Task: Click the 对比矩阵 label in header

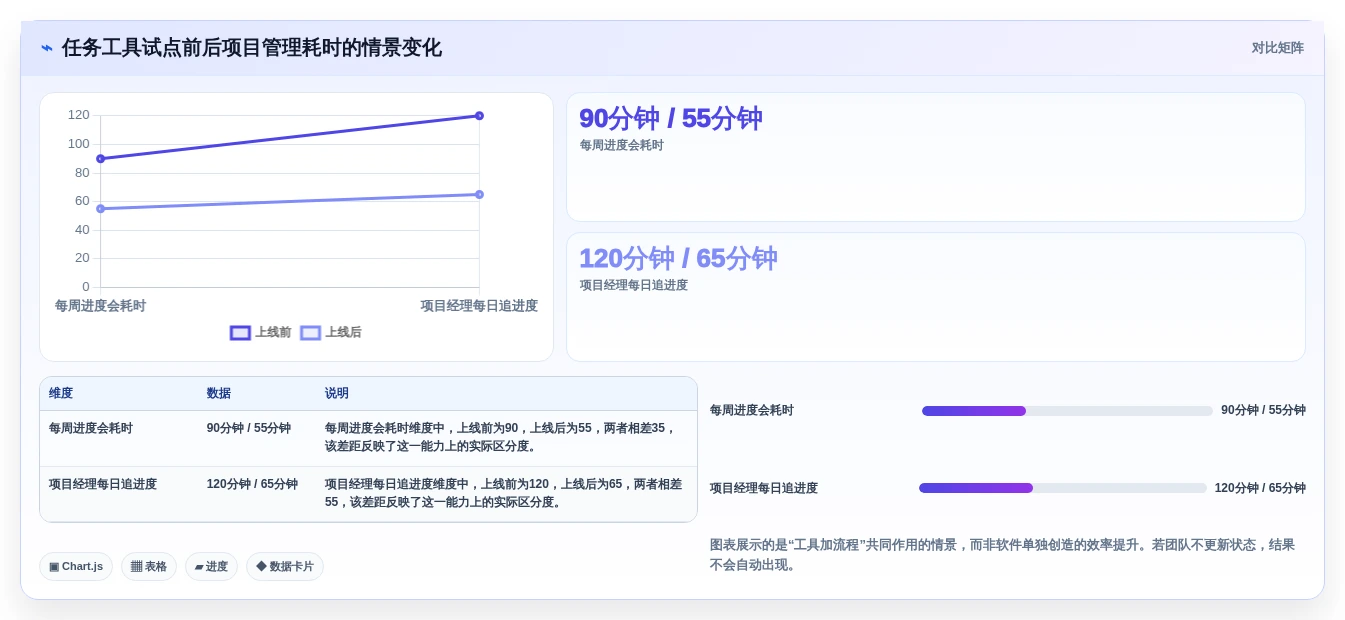Action: click(1277, 48)
